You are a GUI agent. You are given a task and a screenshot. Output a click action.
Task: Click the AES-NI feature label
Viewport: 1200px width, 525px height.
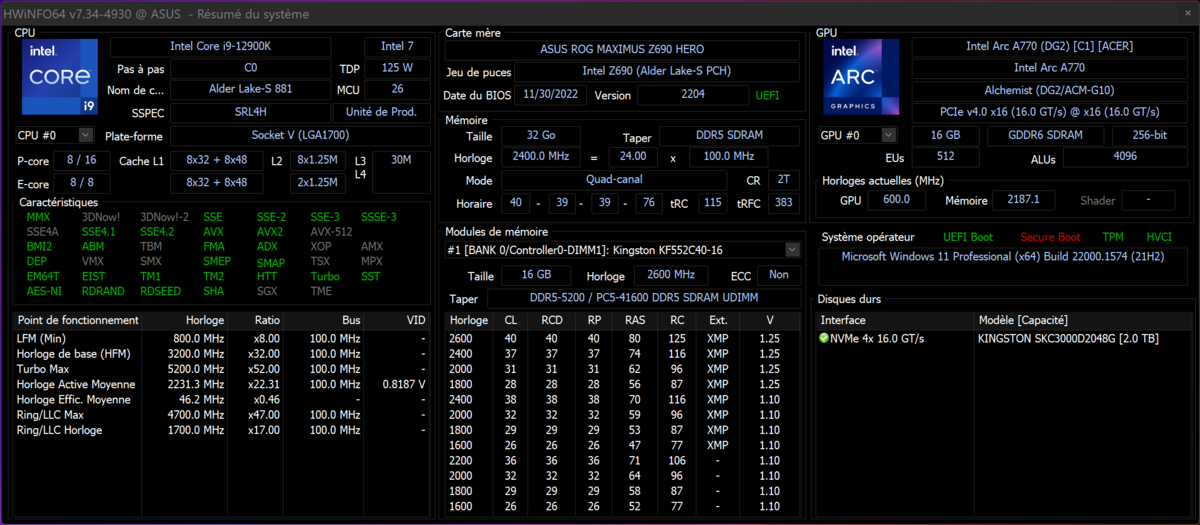(44, 291)
